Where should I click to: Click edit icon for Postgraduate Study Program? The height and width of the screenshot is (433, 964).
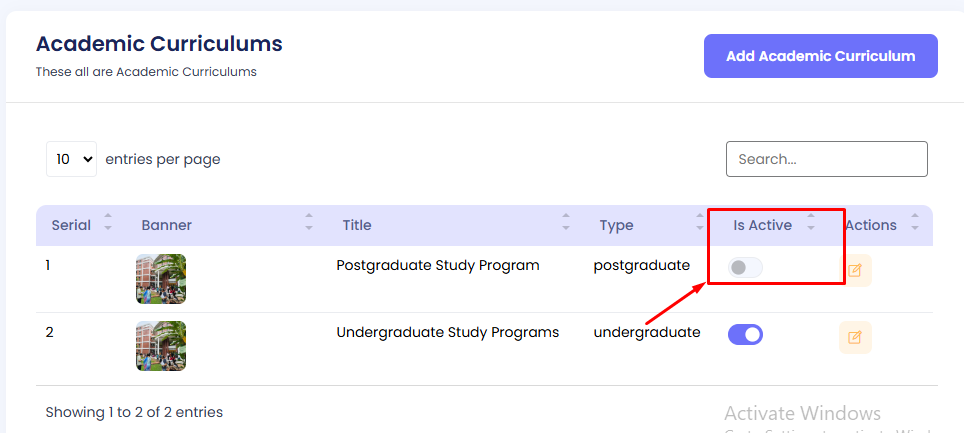[855, 270]
